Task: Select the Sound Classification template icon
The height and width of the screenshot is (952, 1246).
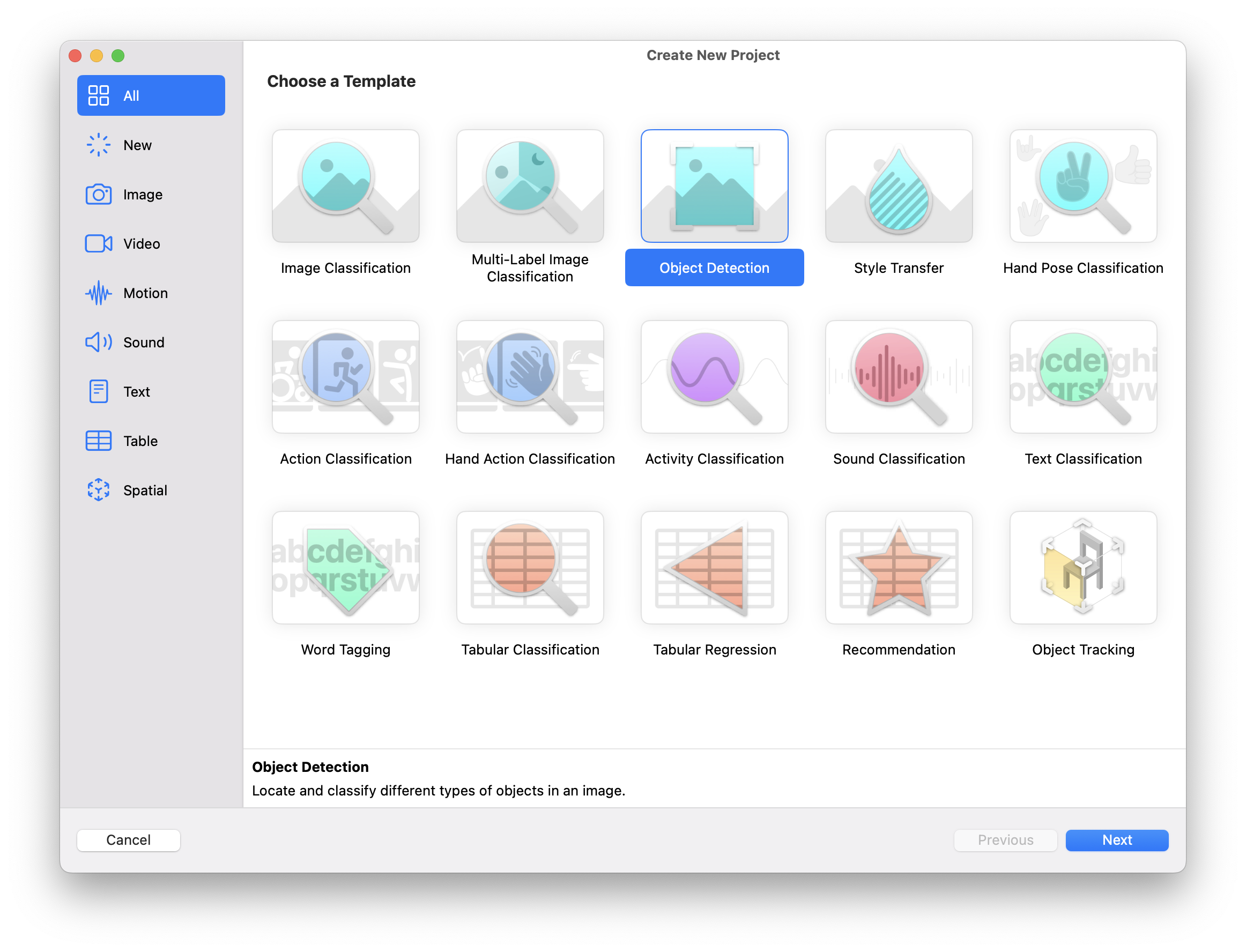Action: (899, 377)
